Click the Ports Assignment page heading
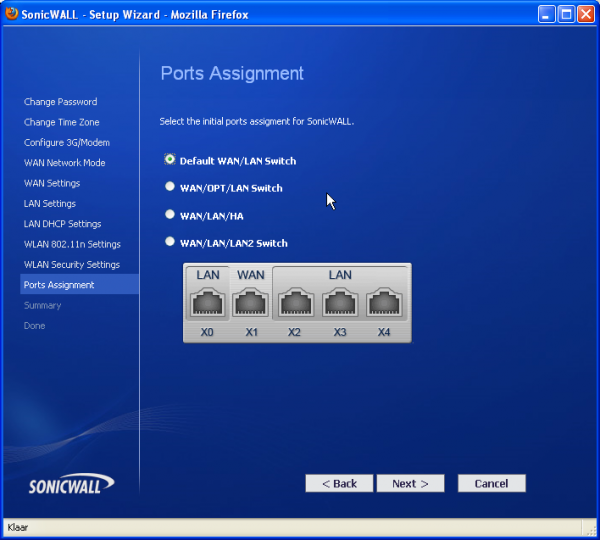This screenshot has height=540, width=600. [x=232, y=73]
